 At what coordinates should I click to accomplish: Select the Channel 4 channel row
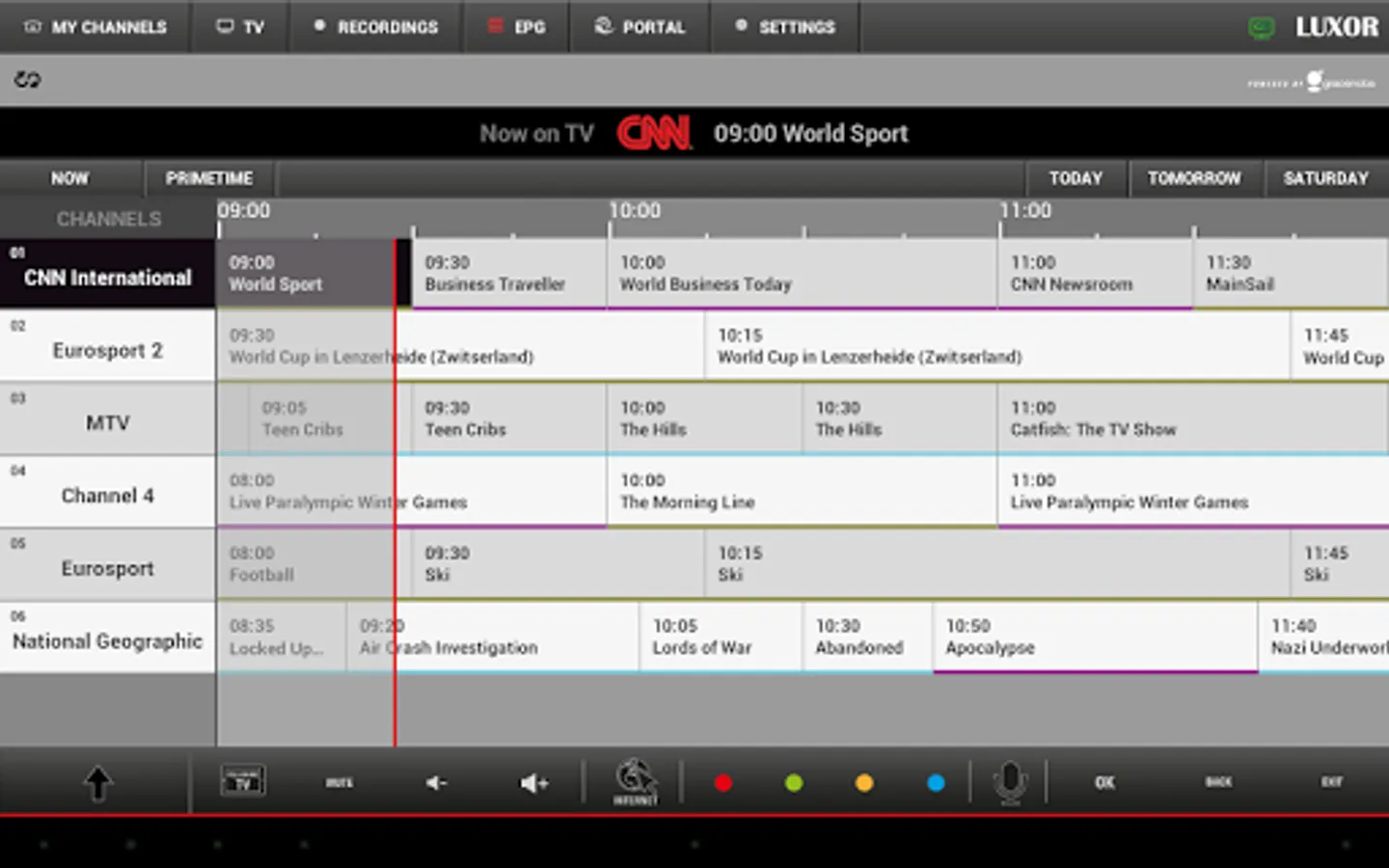tap(108, 492)
